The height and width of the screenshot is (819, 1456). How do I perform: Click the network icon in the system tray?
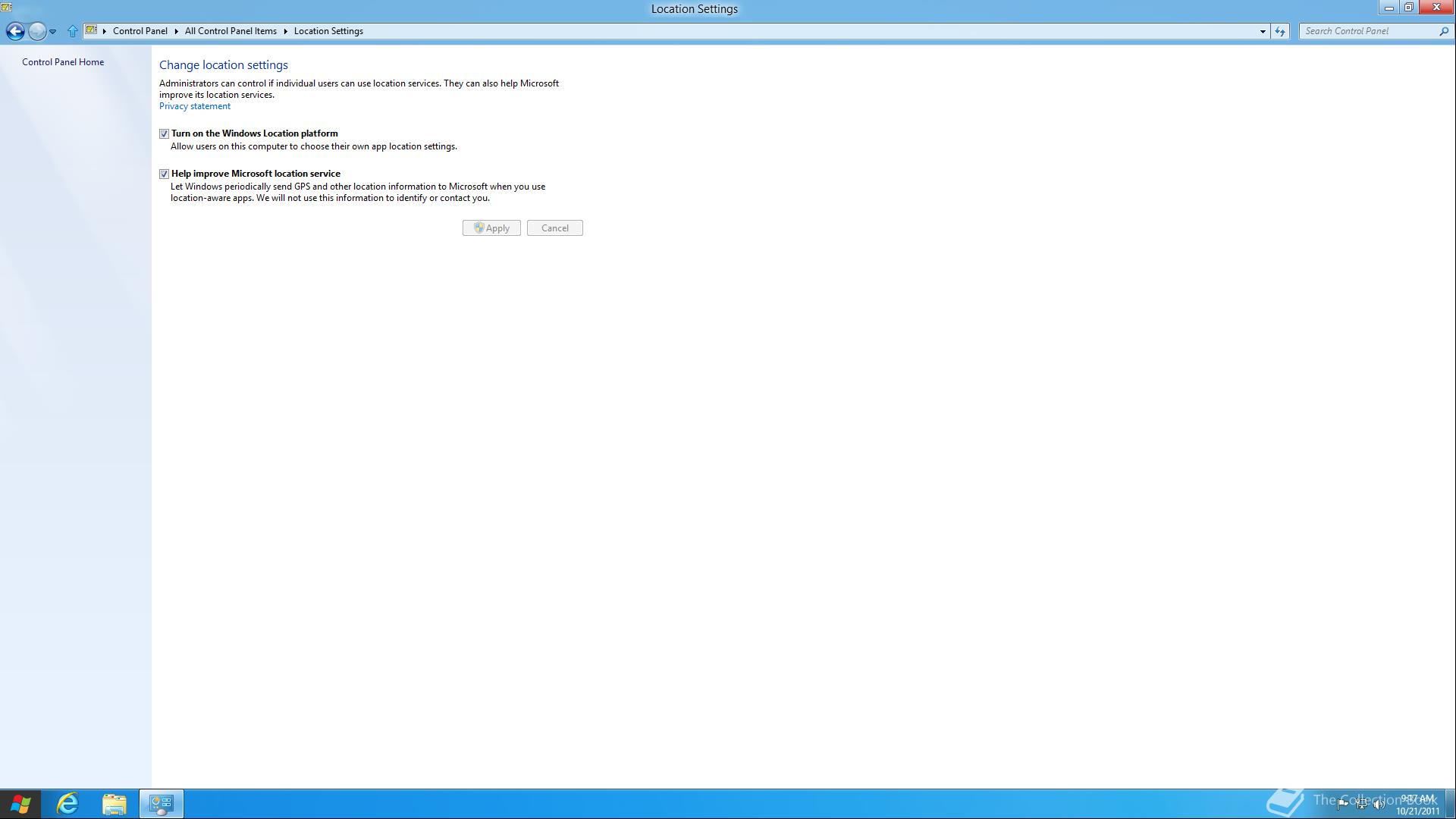1362,804
